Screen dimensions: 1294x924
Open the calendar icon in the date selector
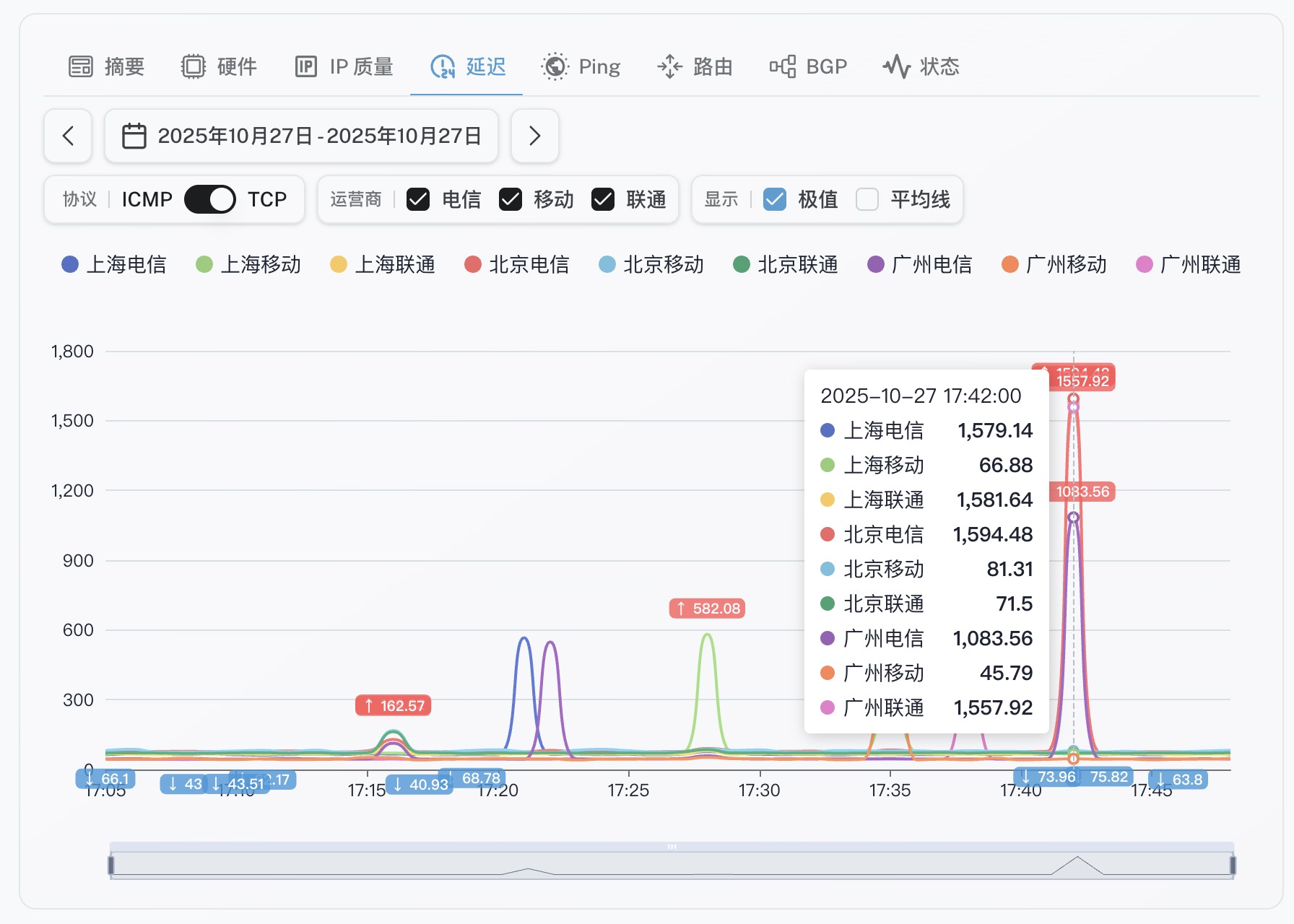coord(134,136)
